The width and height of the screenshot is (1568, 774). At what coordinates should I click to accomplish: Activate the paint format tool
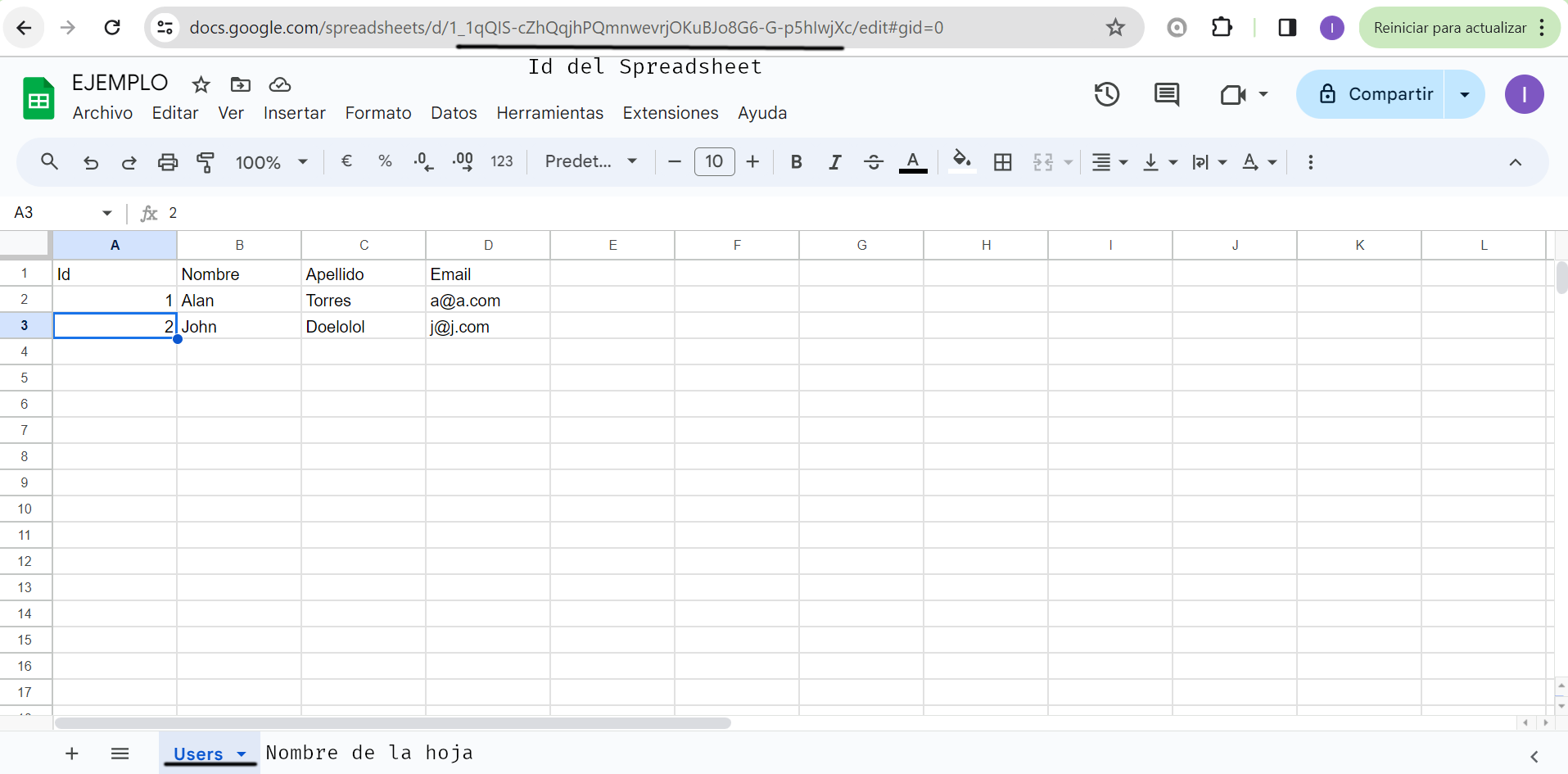pyautogui.click(x=206, y=162)
